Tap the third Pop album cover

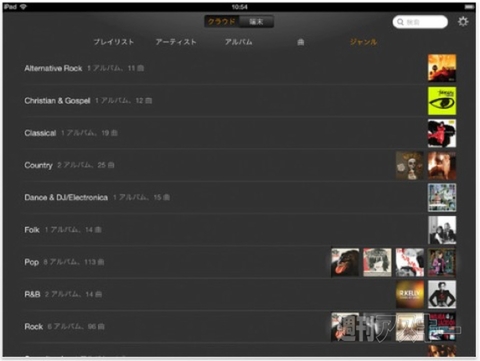[410, 262]
